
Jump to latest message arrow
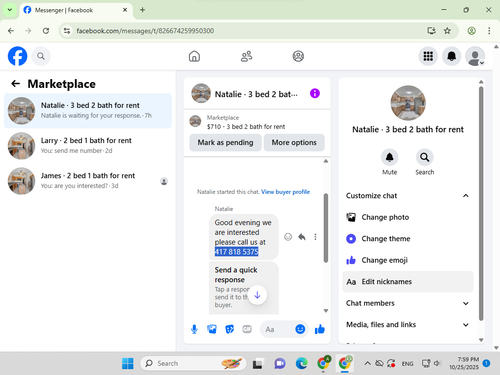pos(257,295)
